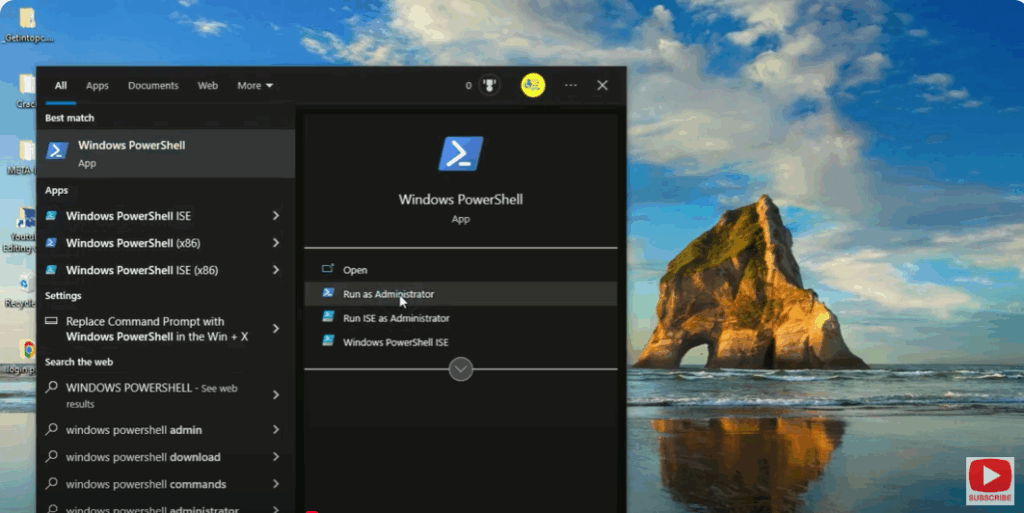Click the Open action icon
The height and width of the screenshot is (513, 1024).
point(328,268)
